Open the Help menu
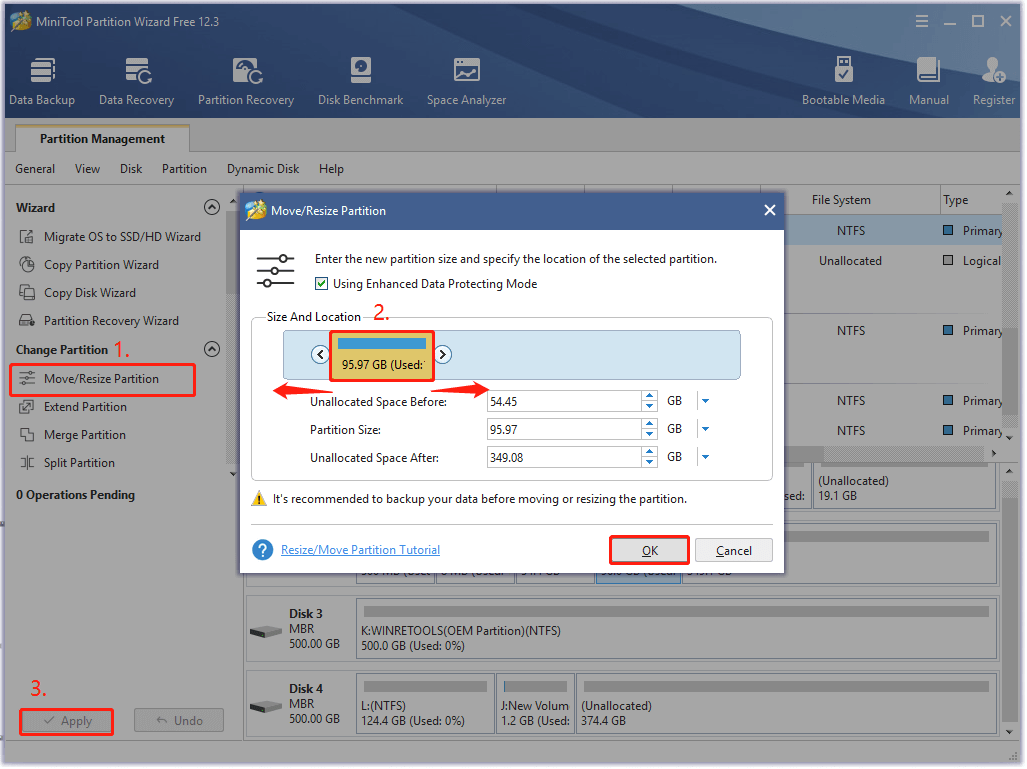 (x=331, y=169)
